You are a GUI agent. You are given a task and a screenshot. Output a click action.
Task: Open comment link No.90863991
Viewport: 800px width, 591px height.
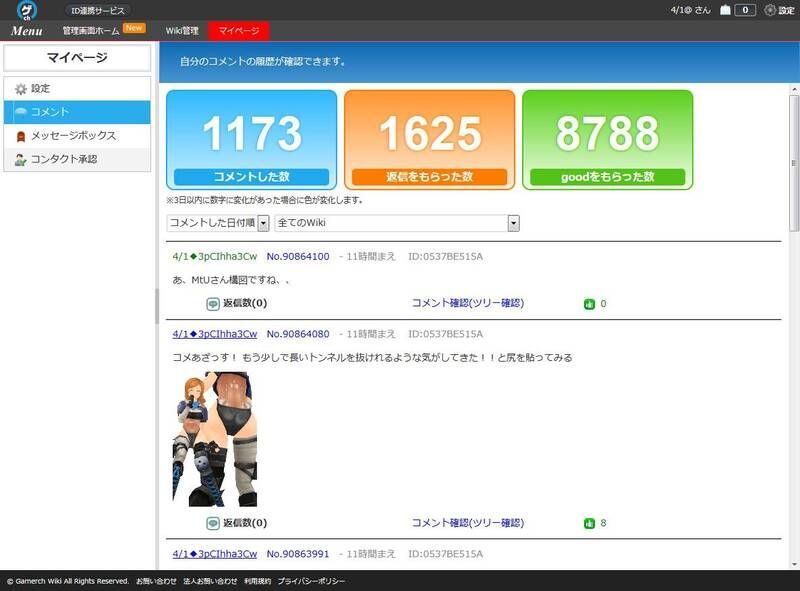pos(298,554)
